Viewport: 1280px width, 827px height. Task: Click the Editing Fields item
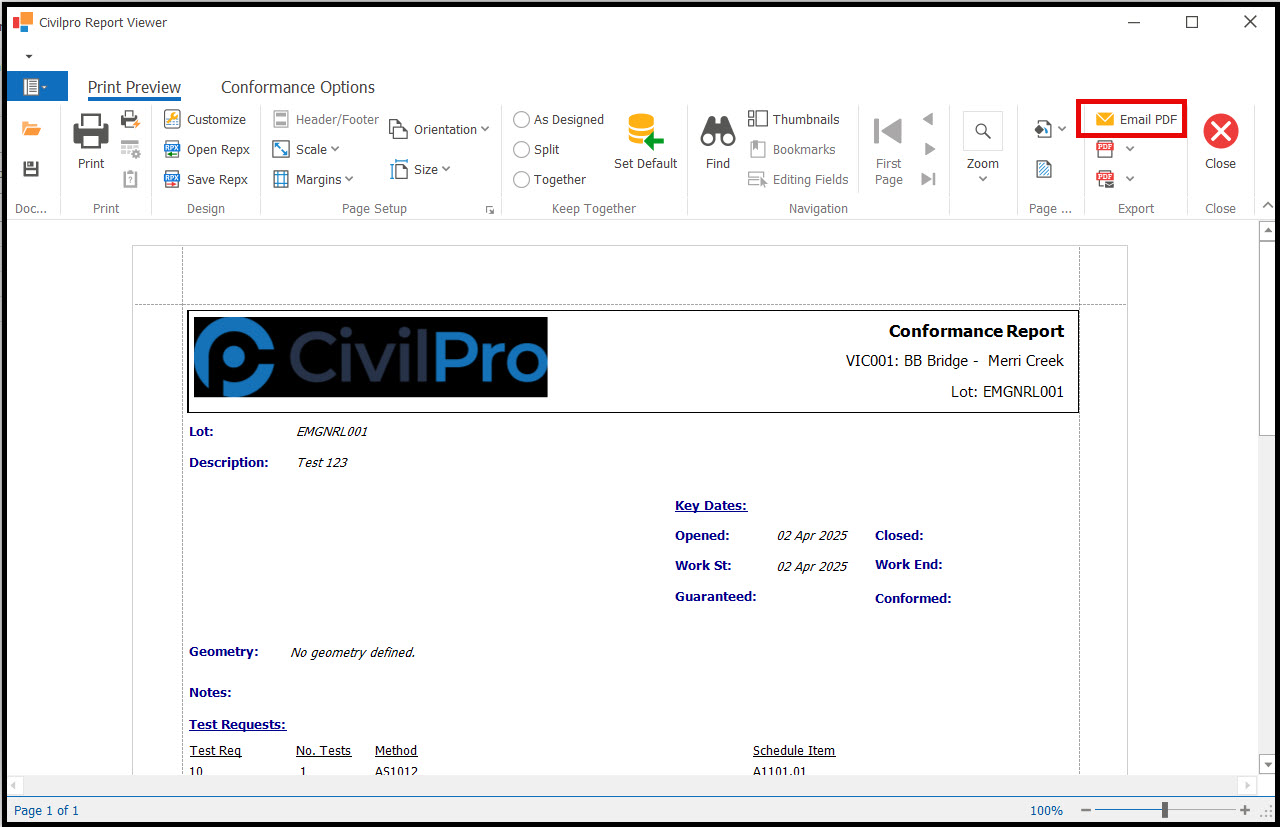coord(798,179)
